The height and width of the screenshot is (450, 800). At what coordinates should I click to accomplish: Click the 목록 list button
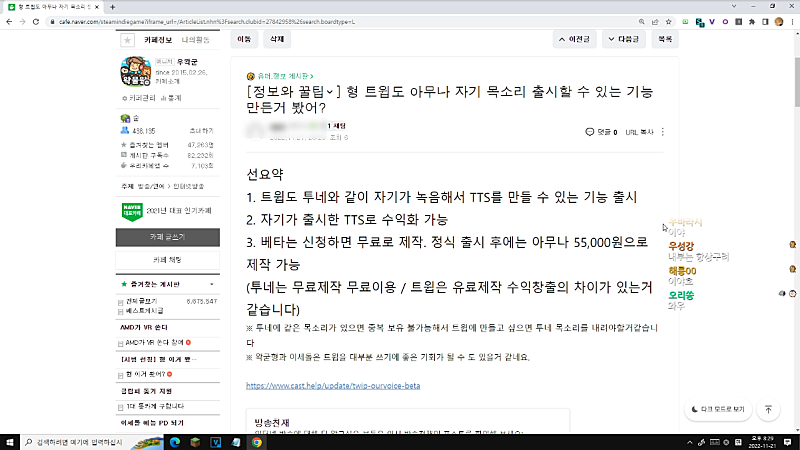(665, 39)
